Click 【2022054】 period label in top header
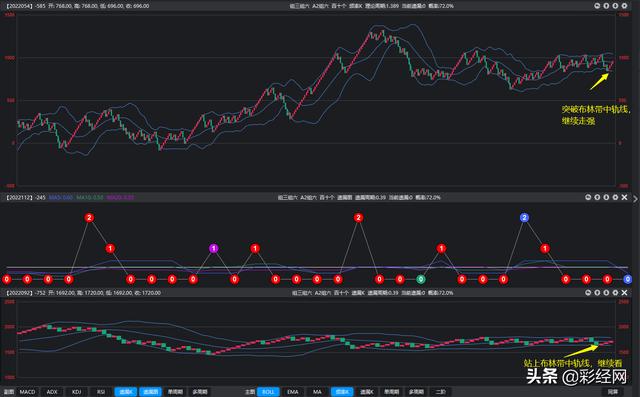 [x=20, y=6]
